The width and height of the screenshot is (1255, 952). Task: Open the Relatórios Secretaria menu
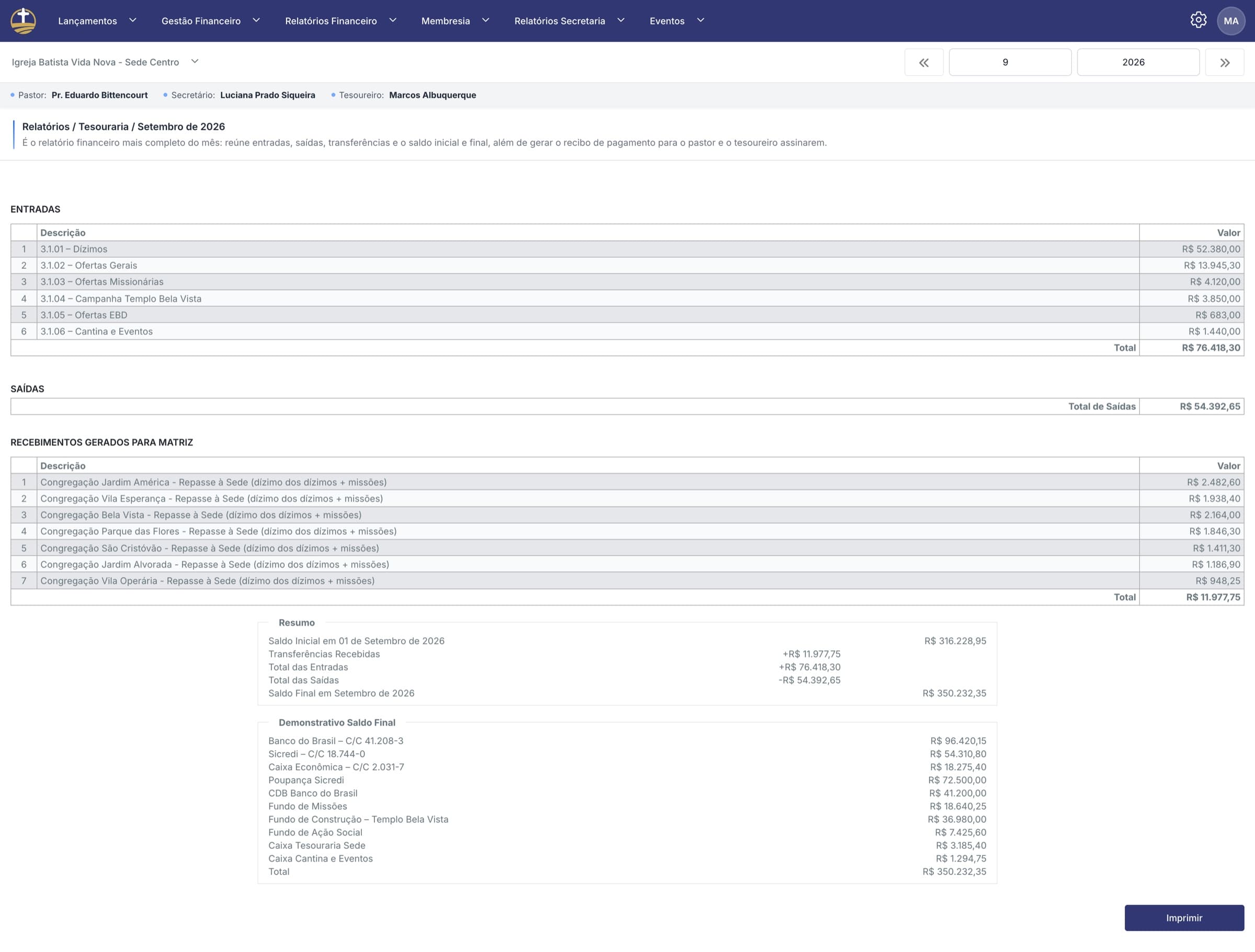click(x=560, y=21)
